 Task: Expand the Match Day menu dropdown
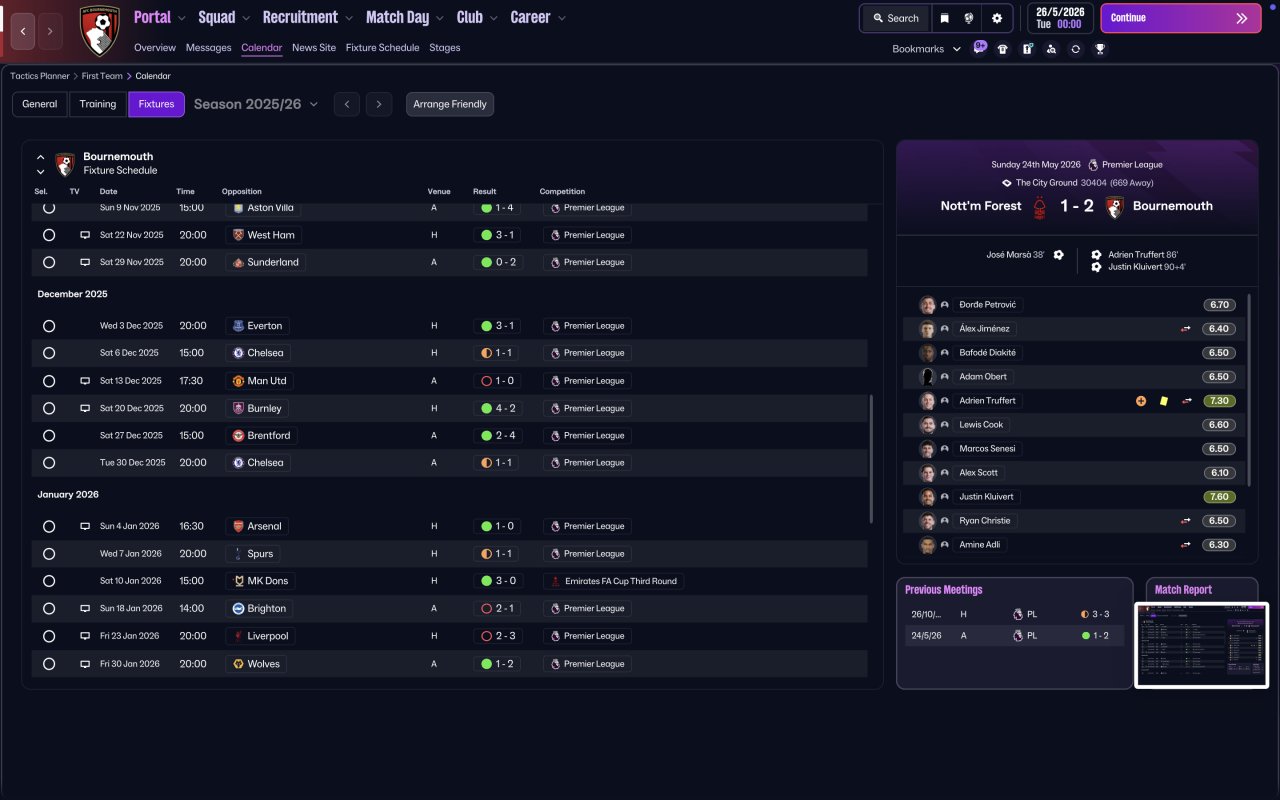coord(441,18)
